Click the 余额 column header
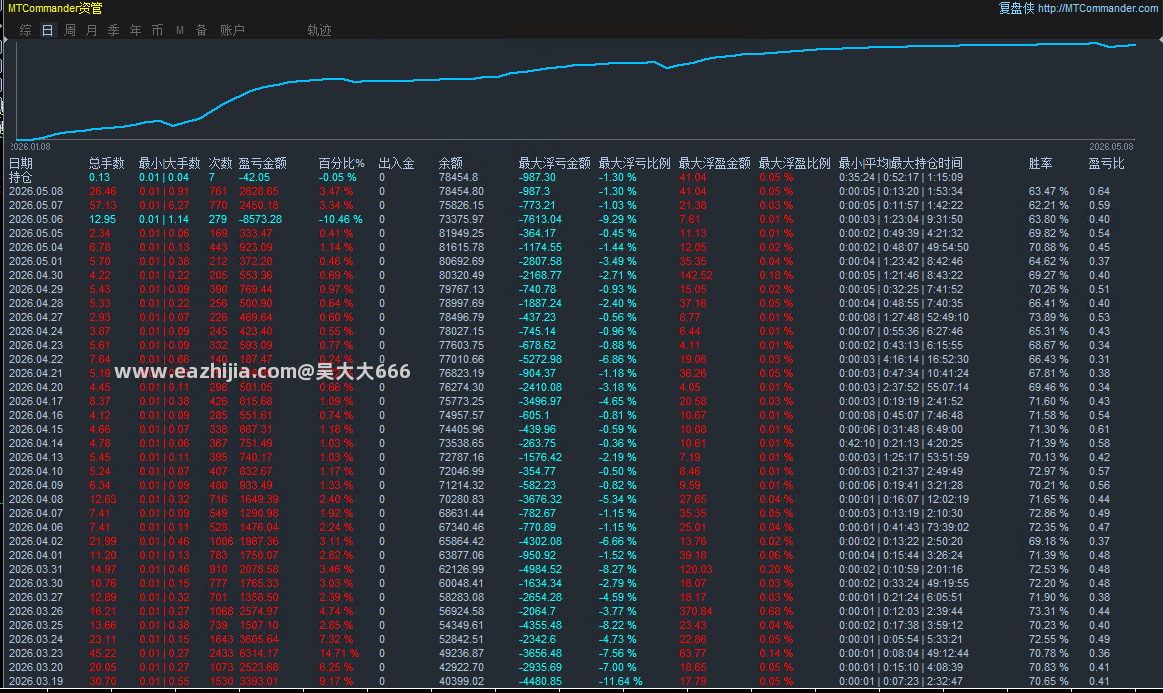The height and width of the screenshot is (693, 1163). click(x=450, y=163)
